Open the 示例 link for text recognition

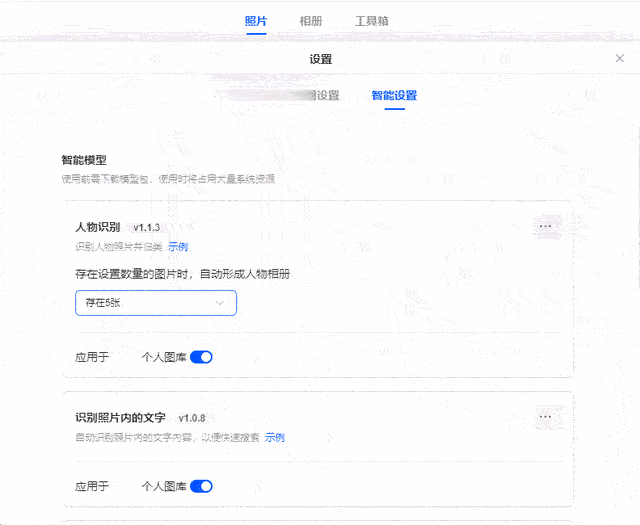(275, 438)
